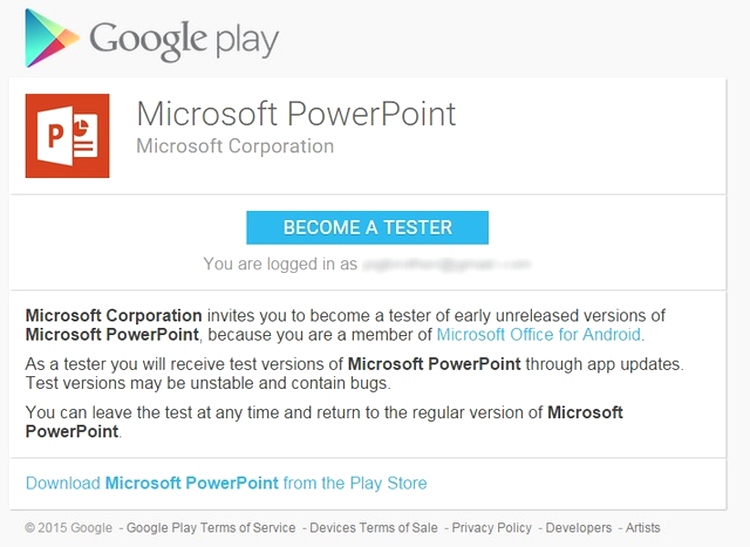Click the 'You are logged in as' label
This screenshot has width=750, height=547.
pos(280,264)
